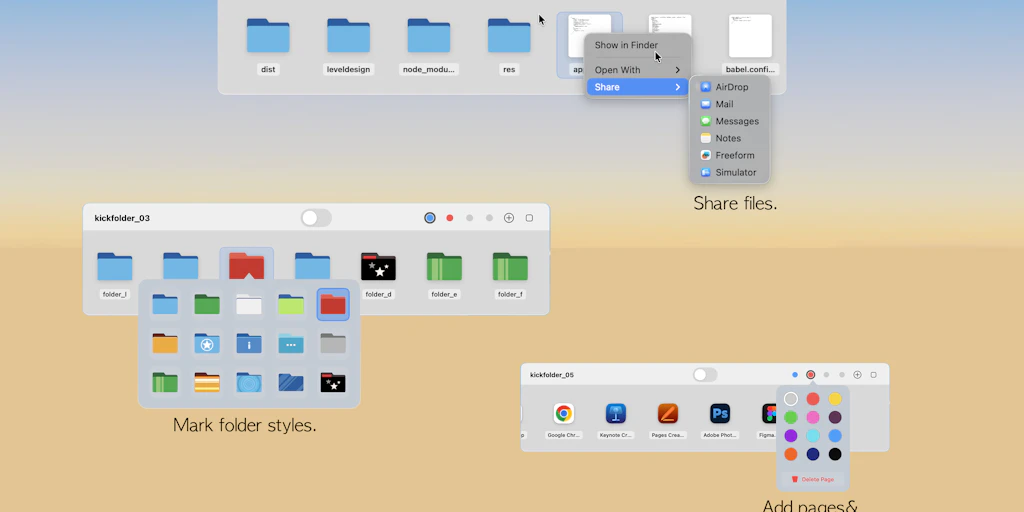Screen dimensions: 1024x512
Task: Add a new page in kickfolder_05
Action: pos(857,375)
